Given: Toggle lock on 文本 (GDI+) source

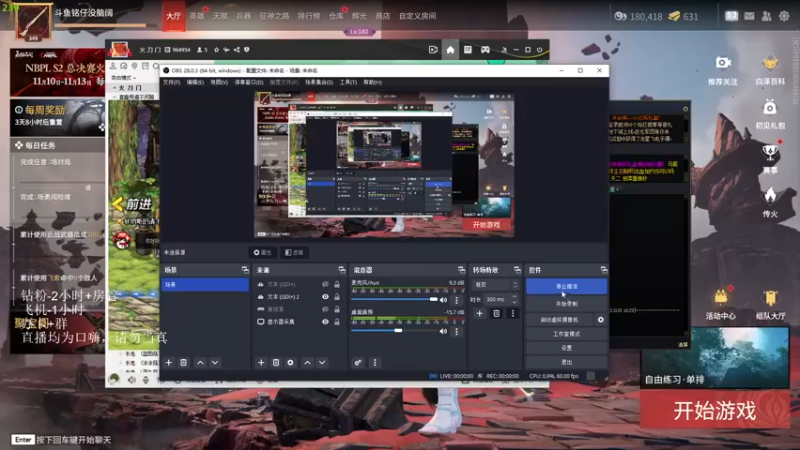Looking at the screenshot, I should click(337, 284).
